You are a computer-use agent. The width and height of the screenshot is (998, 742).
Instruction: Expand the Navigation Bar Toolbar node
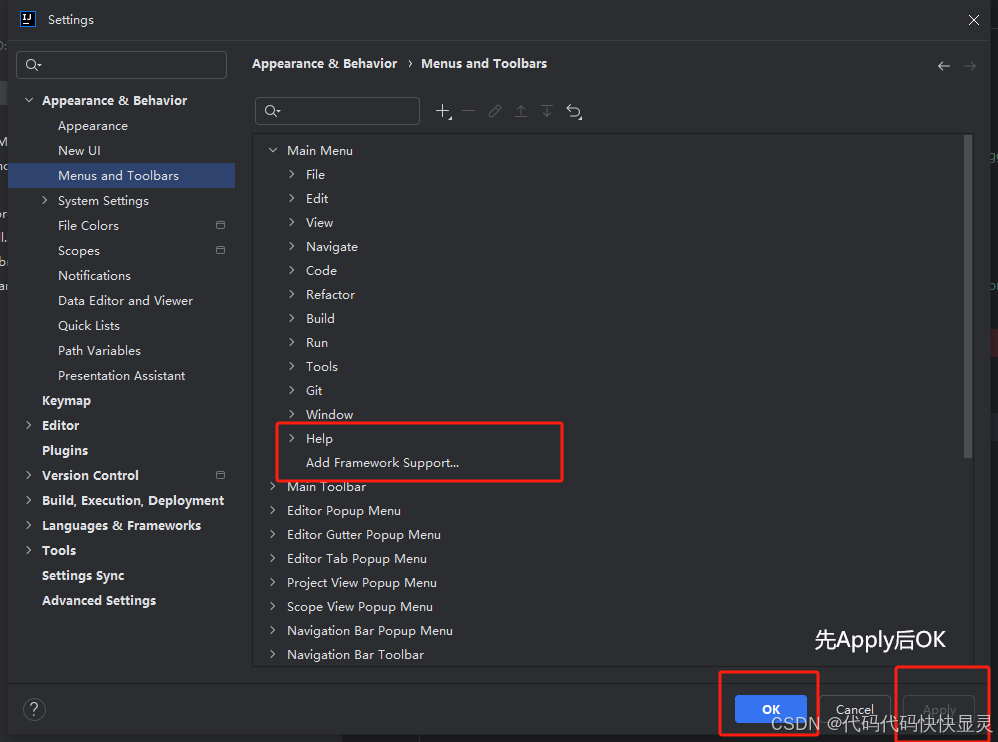click(273, 654)
